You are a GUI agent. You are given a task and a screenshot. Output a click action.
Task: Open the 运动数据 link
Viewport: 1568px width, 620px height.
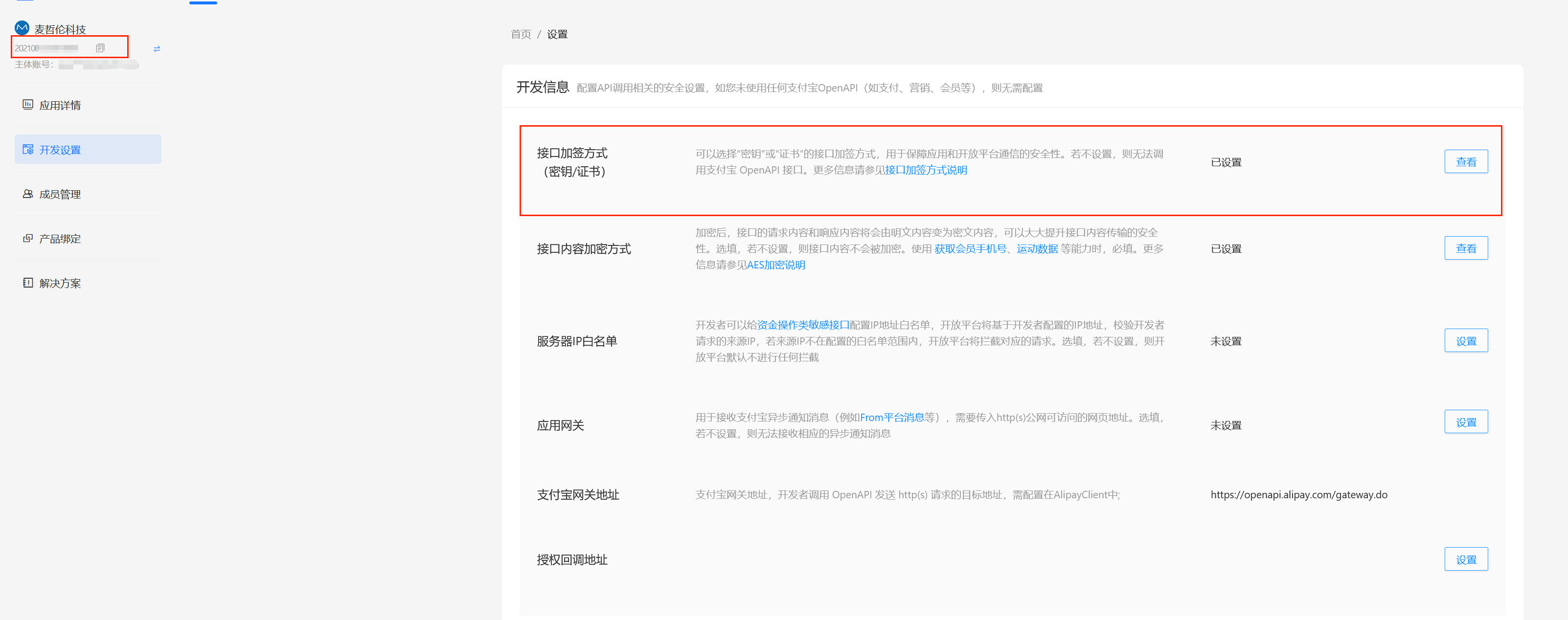[1037, 248]
